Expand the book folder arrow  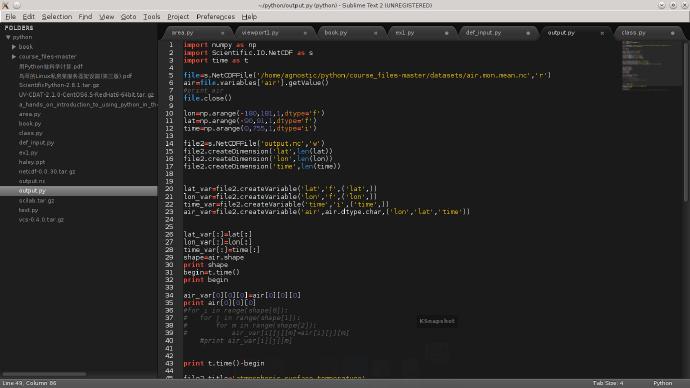tap(14, 47)
